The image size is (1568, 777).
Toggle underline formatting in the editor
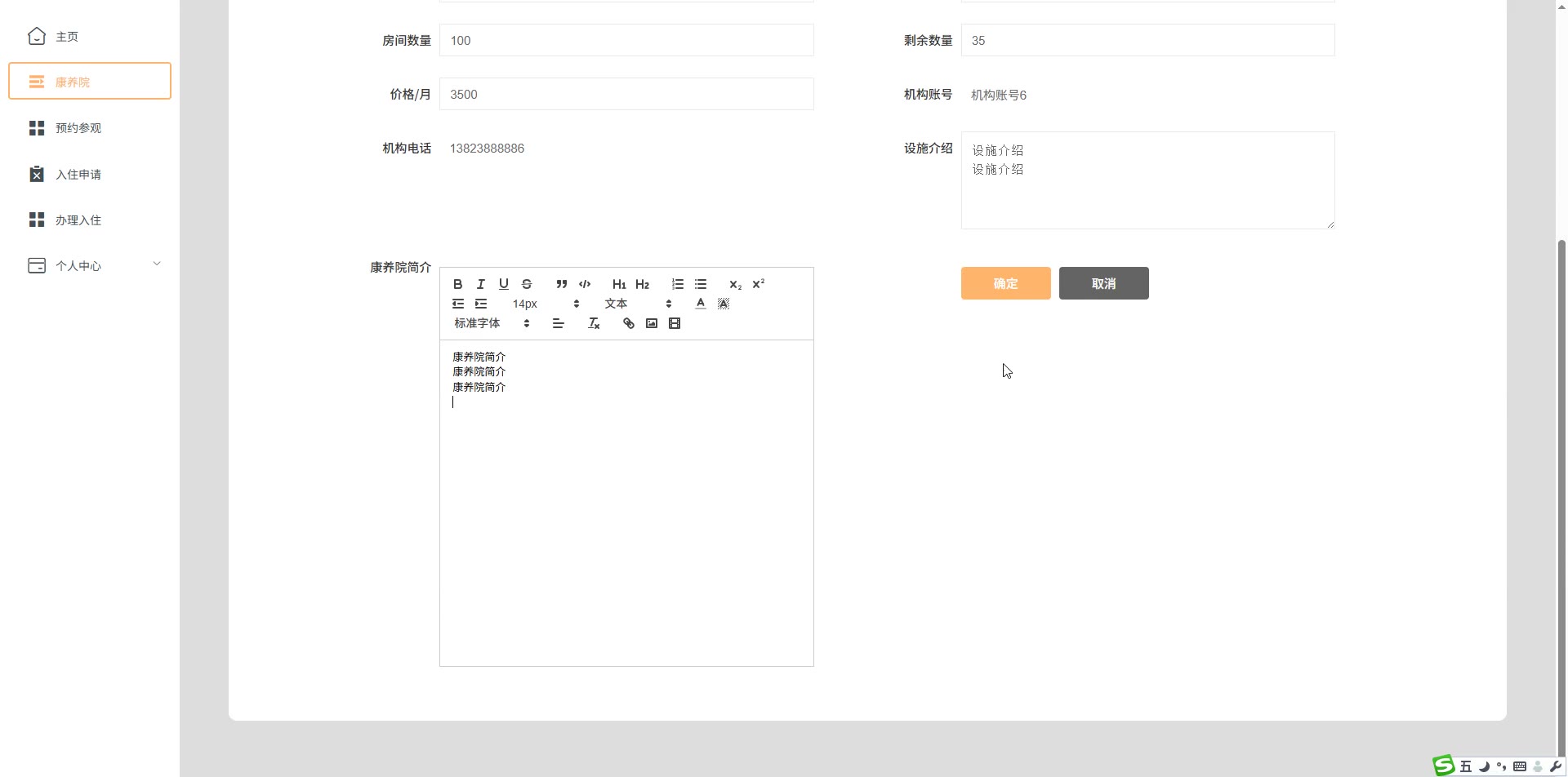tap(504, 284)
